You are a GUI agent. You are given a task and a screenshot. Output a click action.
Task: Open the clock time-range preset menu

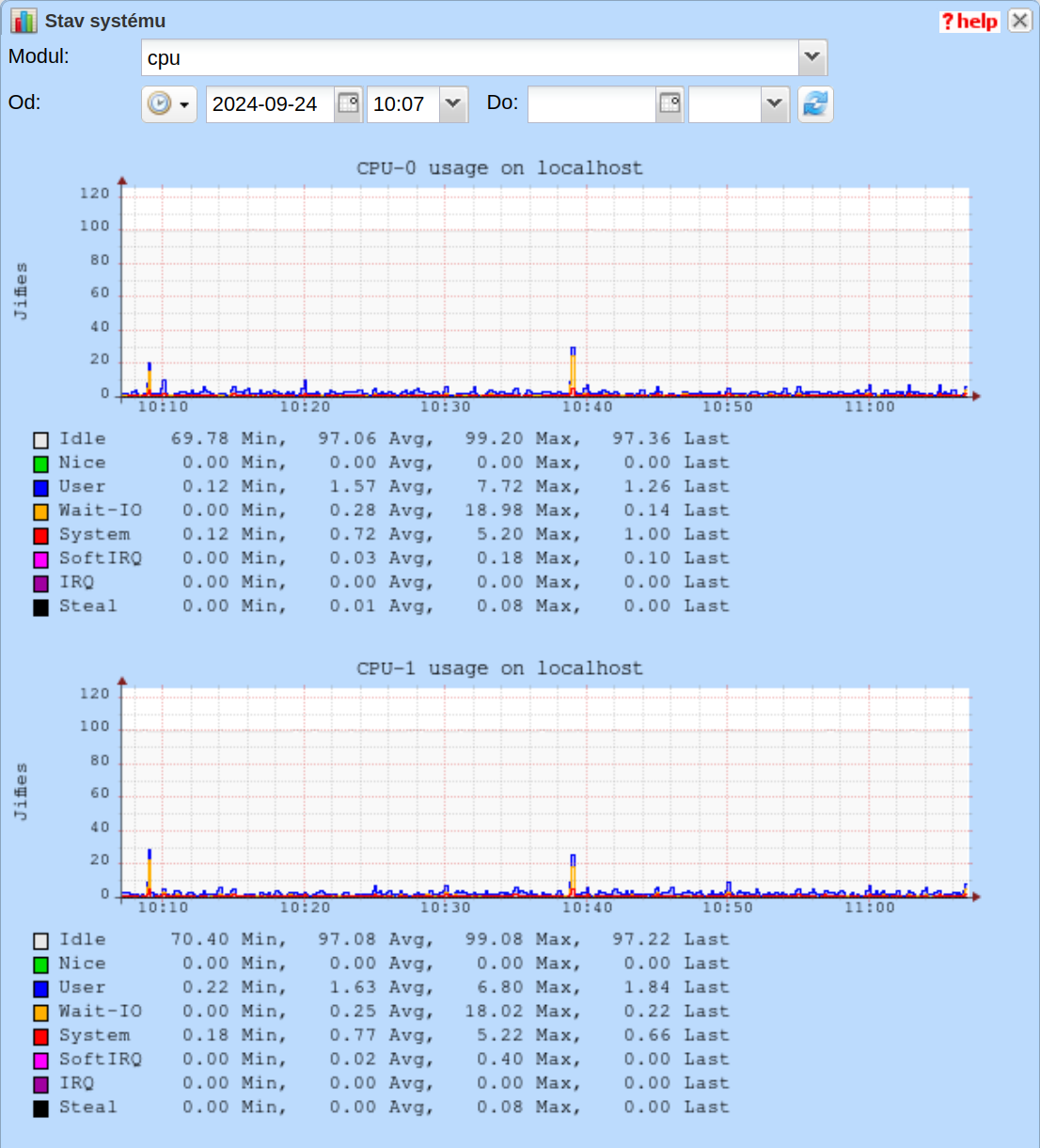[169, 104]
